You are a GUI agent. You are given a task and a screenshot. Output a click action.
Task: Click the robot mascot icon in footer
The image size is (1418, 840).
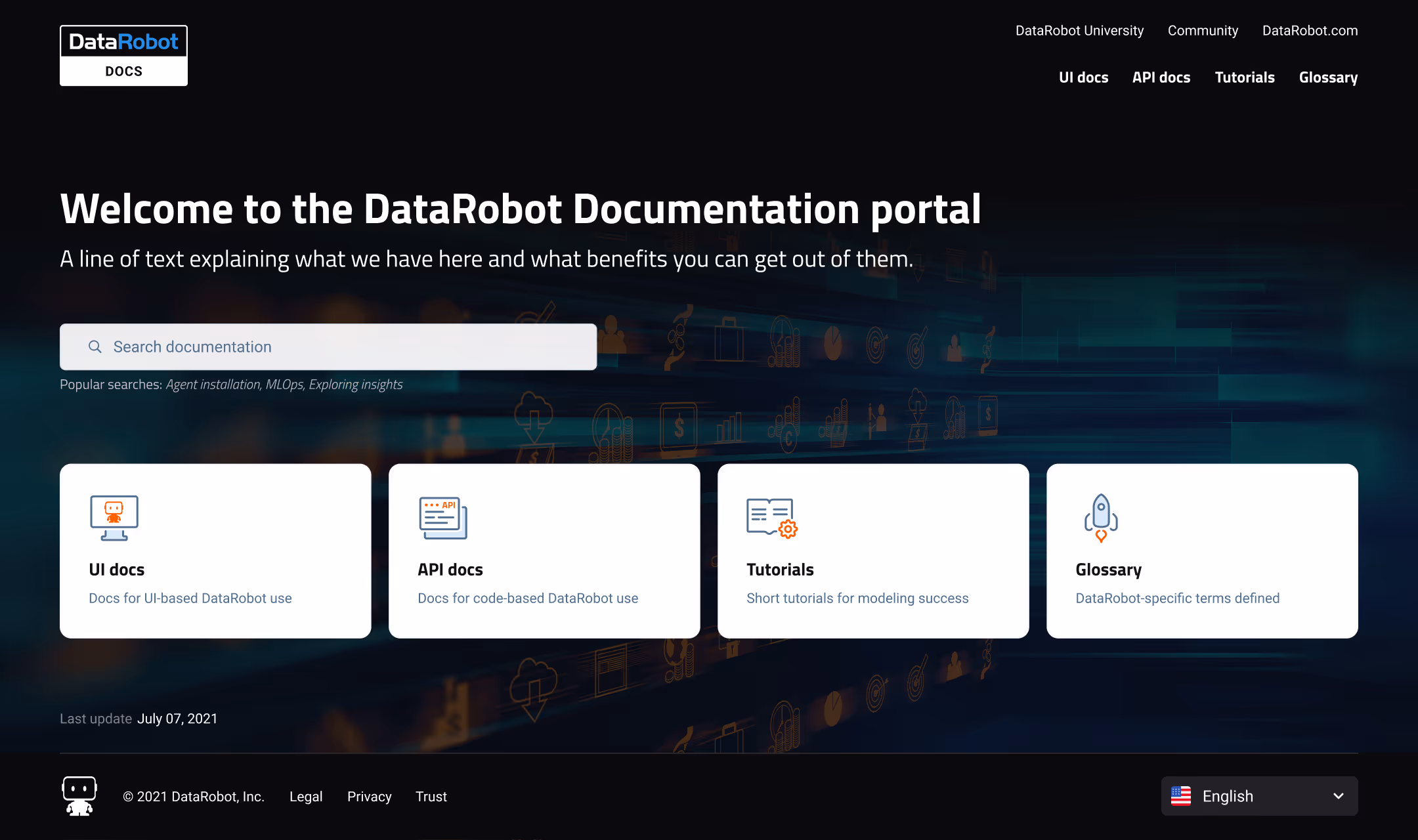(79, 796)
